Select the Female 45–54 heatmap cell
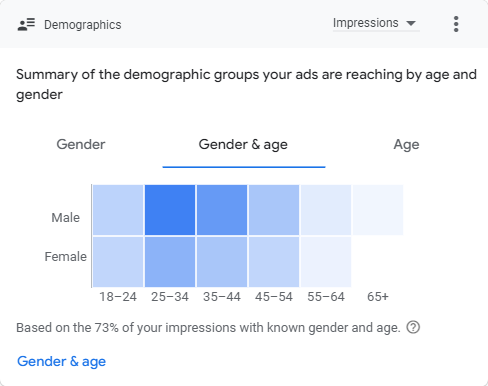Screen dimensions: 488x386 [x=274, y=262]
